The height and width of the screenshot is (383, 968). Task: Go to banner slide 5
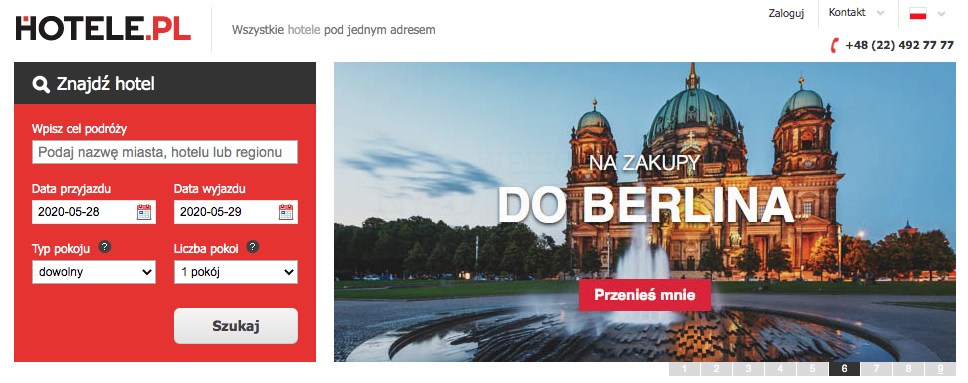(812, 369)
